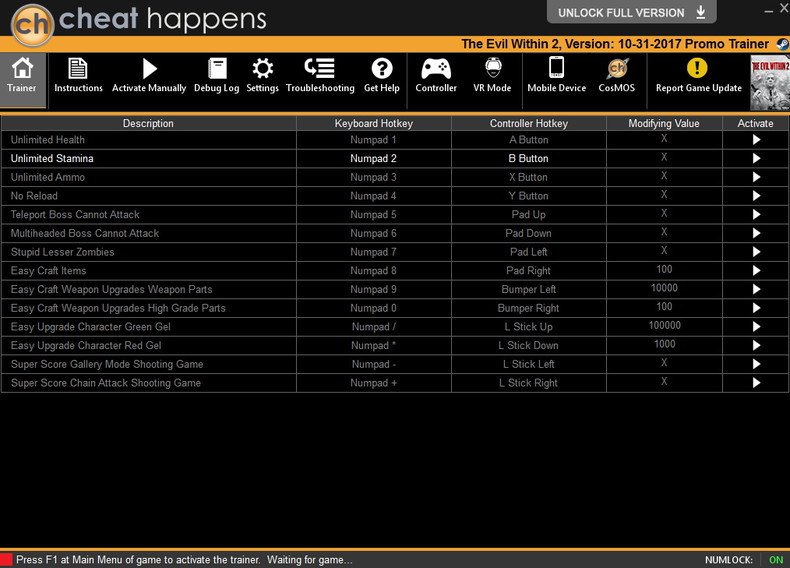Activate Super Score Gallery Mode cheat

pyautogui.click(x=756, y=364)
